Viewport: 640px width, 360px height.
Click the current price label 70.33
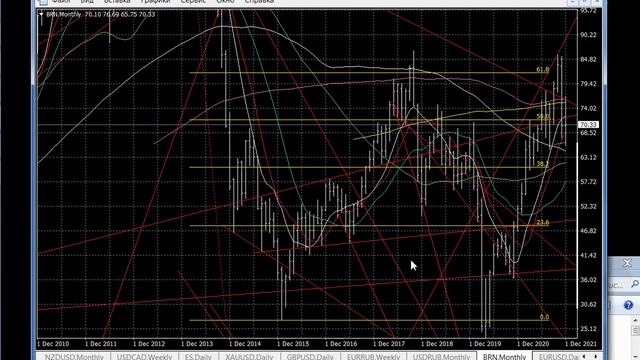pos(588,124)
